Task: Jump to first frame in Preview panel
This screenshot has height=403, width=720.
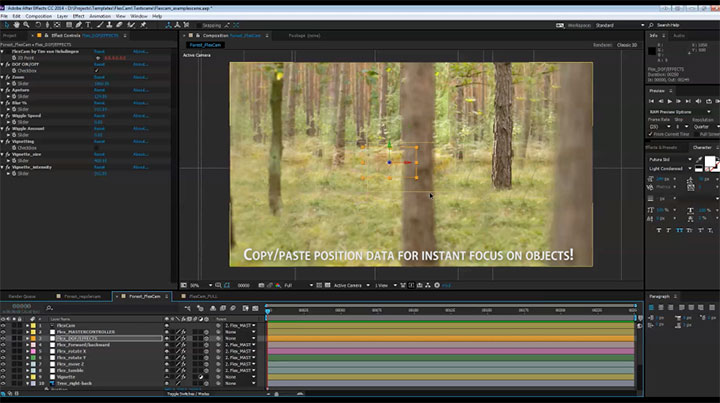Action: (651, 101)
